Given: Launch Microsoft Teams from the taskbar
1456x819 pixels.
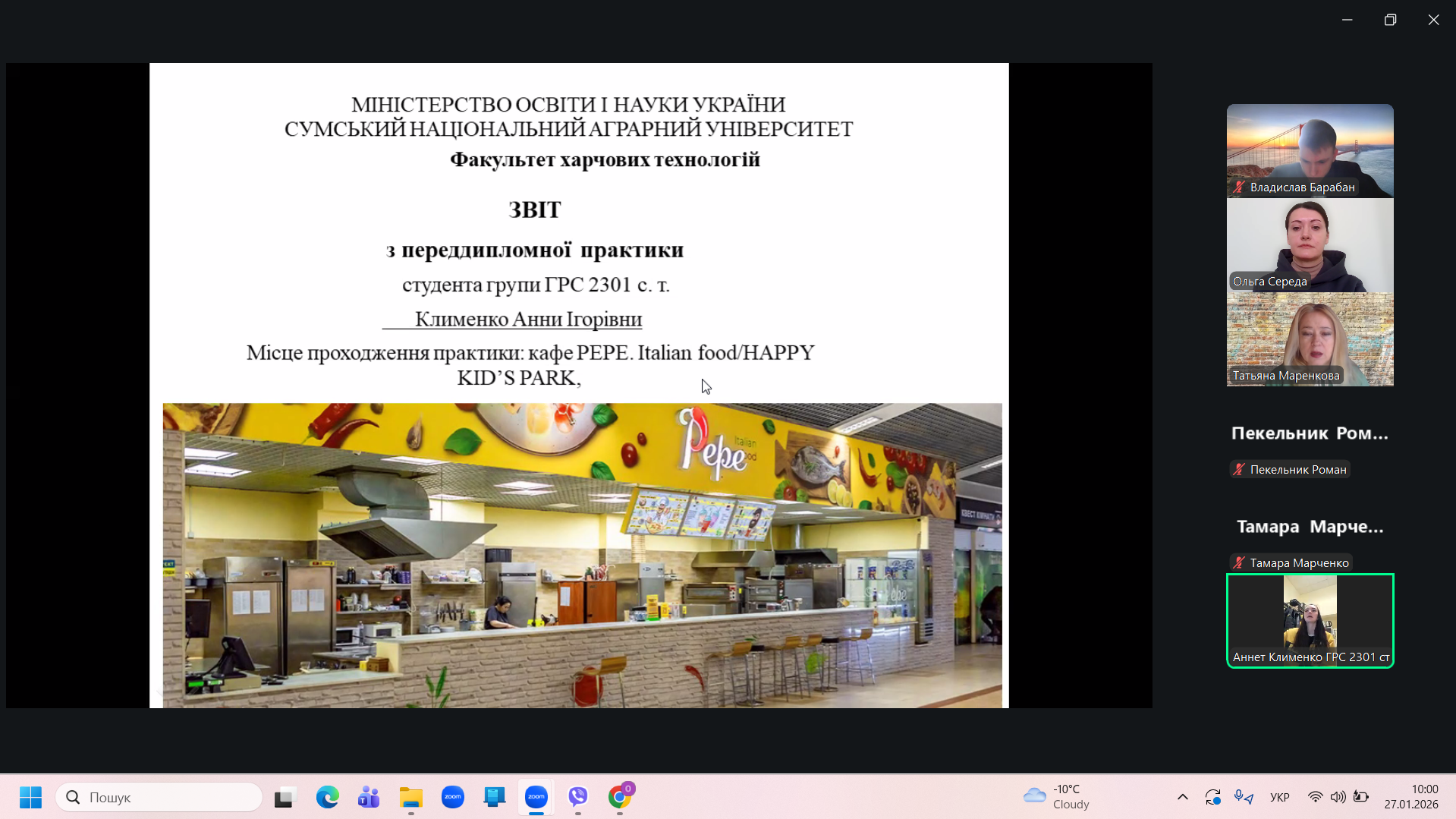Looking at the screenshot, I should 369,797.
